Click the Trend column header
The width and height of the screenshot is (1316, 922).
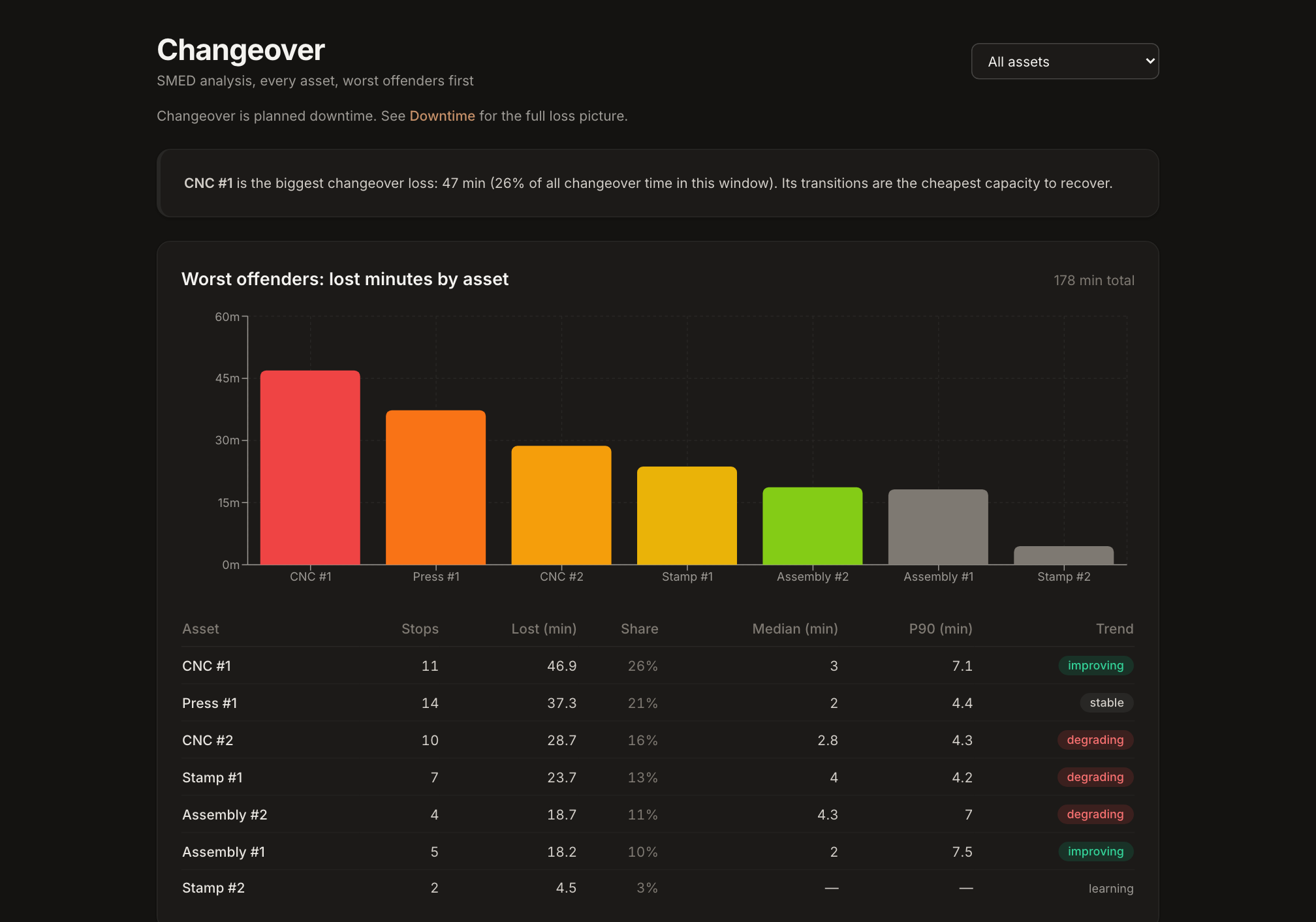[1114, 629]
